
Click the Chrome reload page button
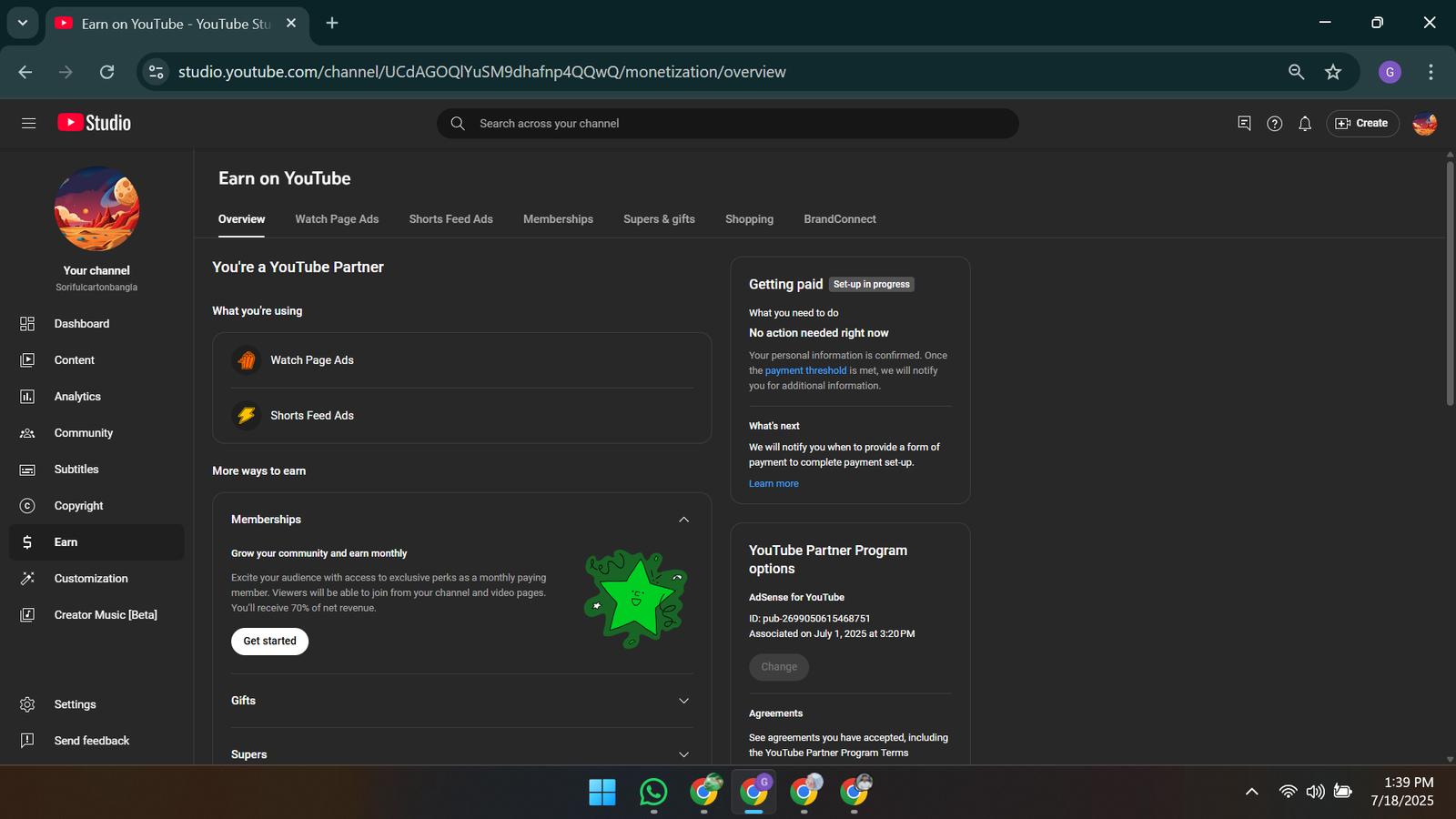point(106,72)
